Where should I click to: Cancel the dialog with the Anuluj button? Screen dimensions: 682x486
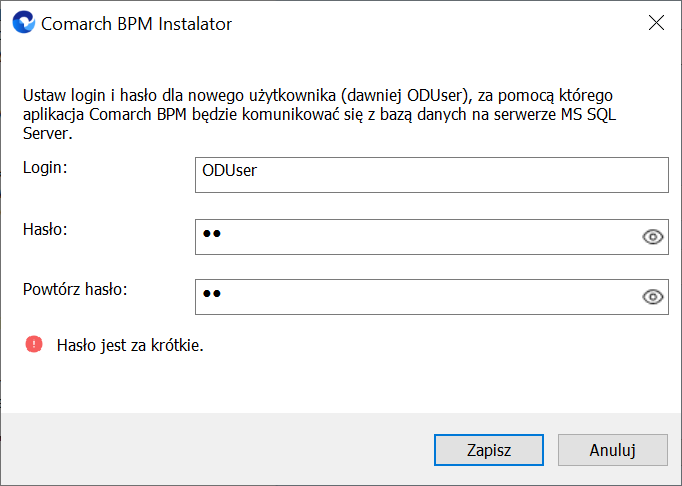613,450
